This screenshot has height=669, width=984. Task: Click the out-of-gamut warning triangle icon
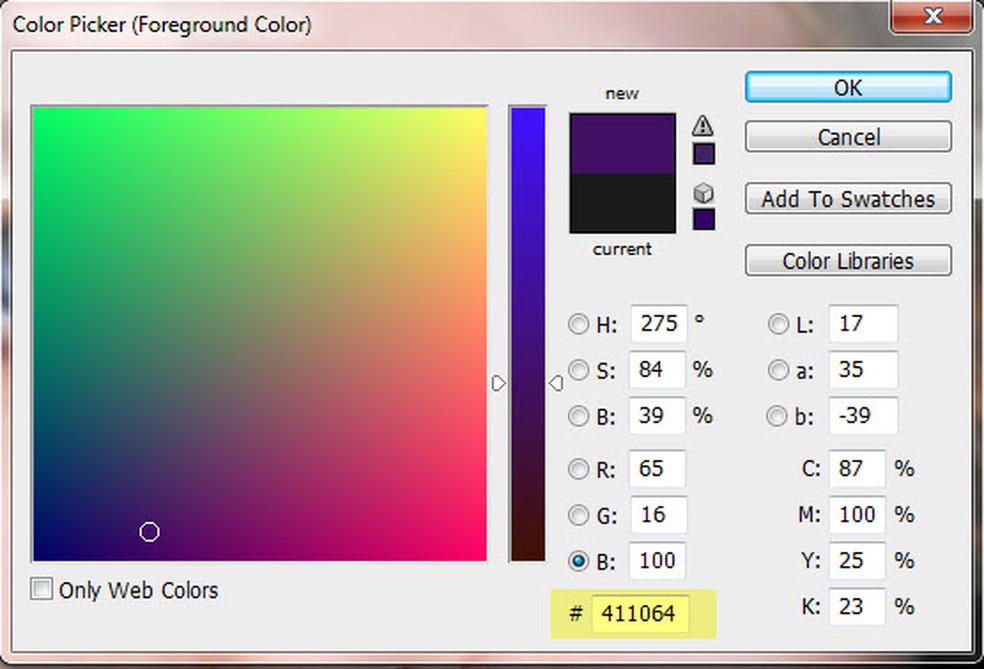point(704,125)
